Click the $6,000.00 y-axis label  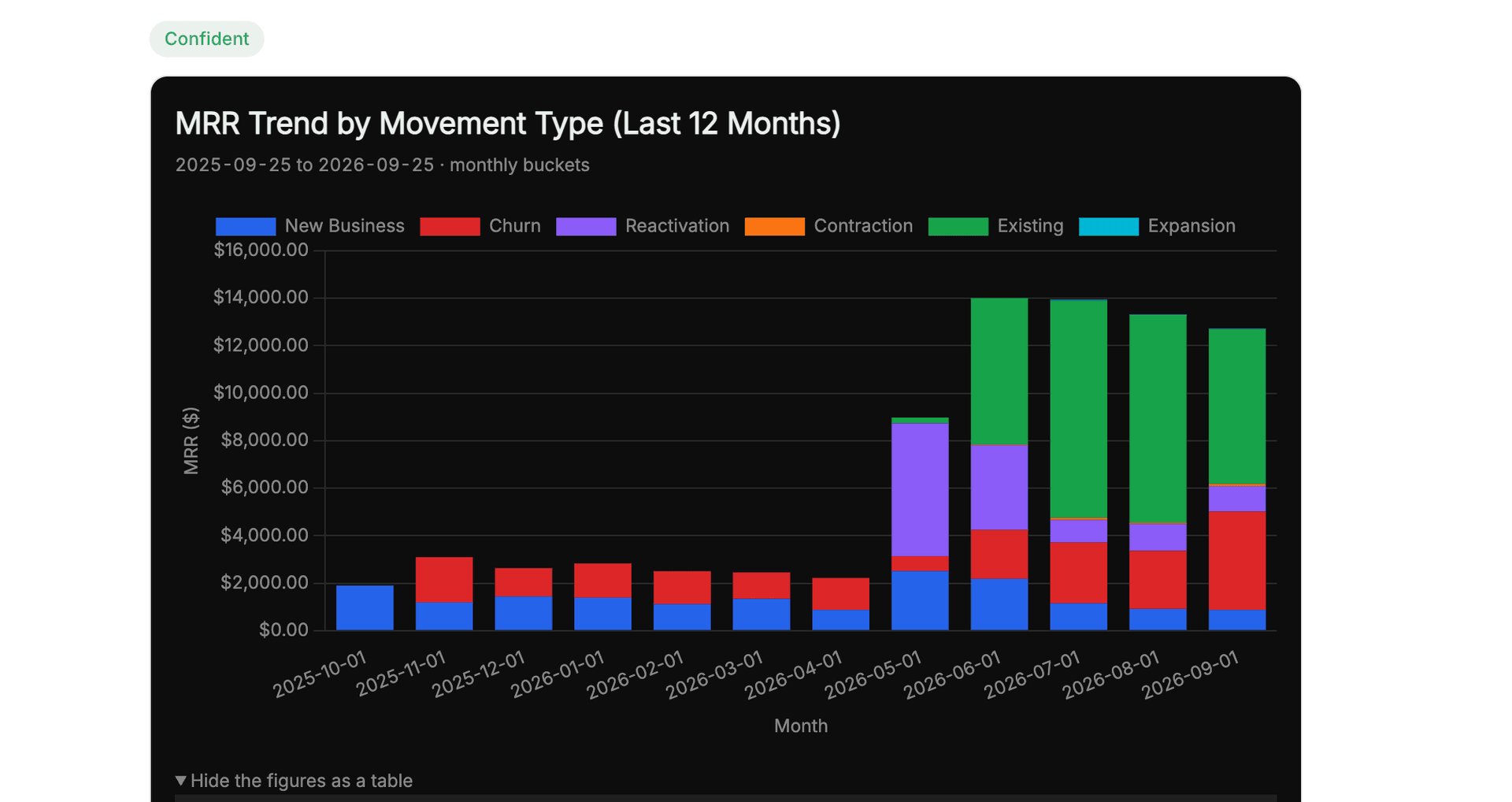(x=265, y=487)
